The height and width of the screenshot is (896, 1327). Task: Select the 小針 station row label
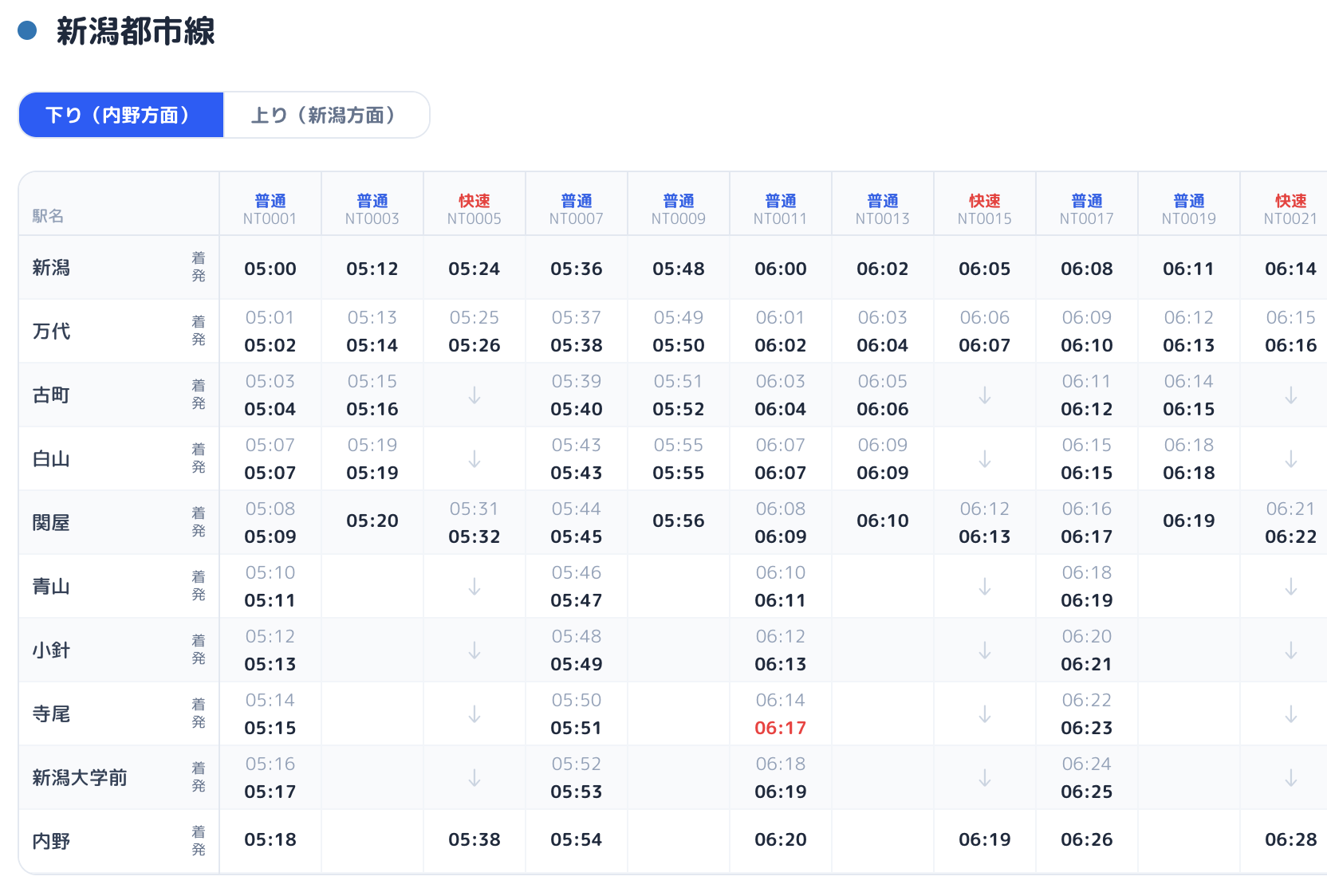[x=51, y=650]
